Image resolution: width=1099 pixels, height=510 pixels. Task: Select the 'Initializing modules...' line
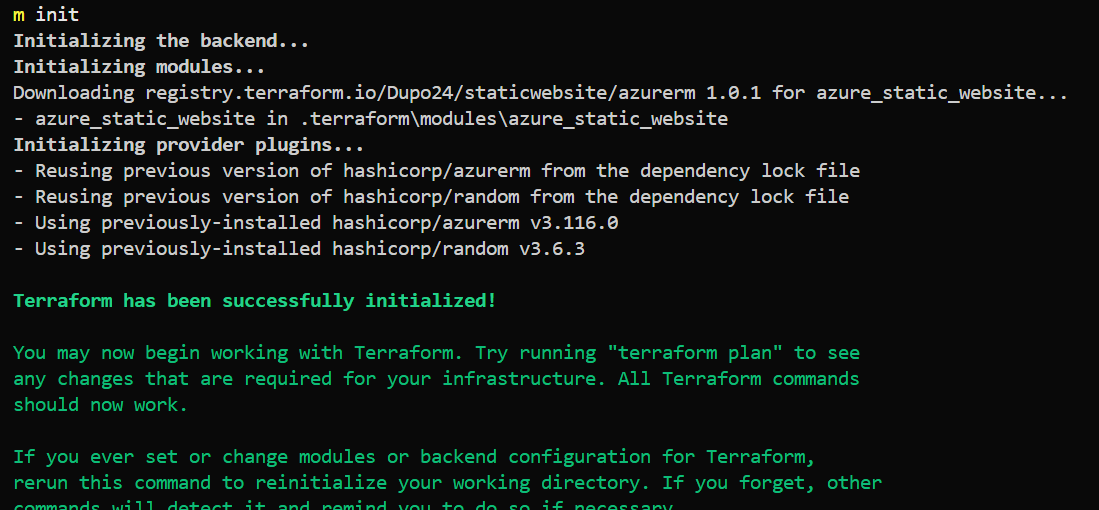point(139,67)
